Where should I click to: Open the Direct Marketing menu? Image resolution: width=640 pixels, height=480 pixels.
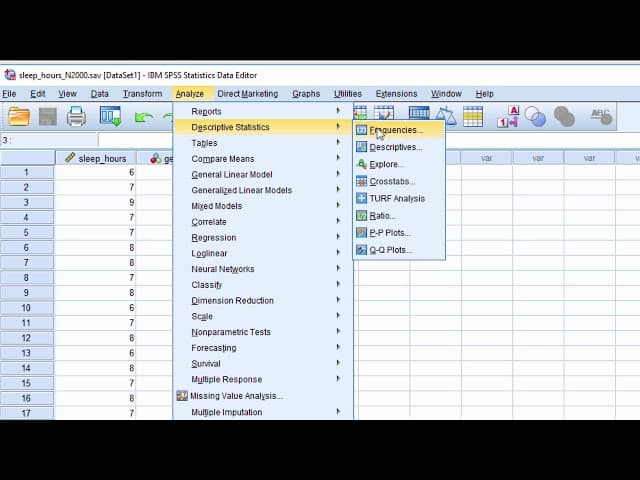coord(247,94)
